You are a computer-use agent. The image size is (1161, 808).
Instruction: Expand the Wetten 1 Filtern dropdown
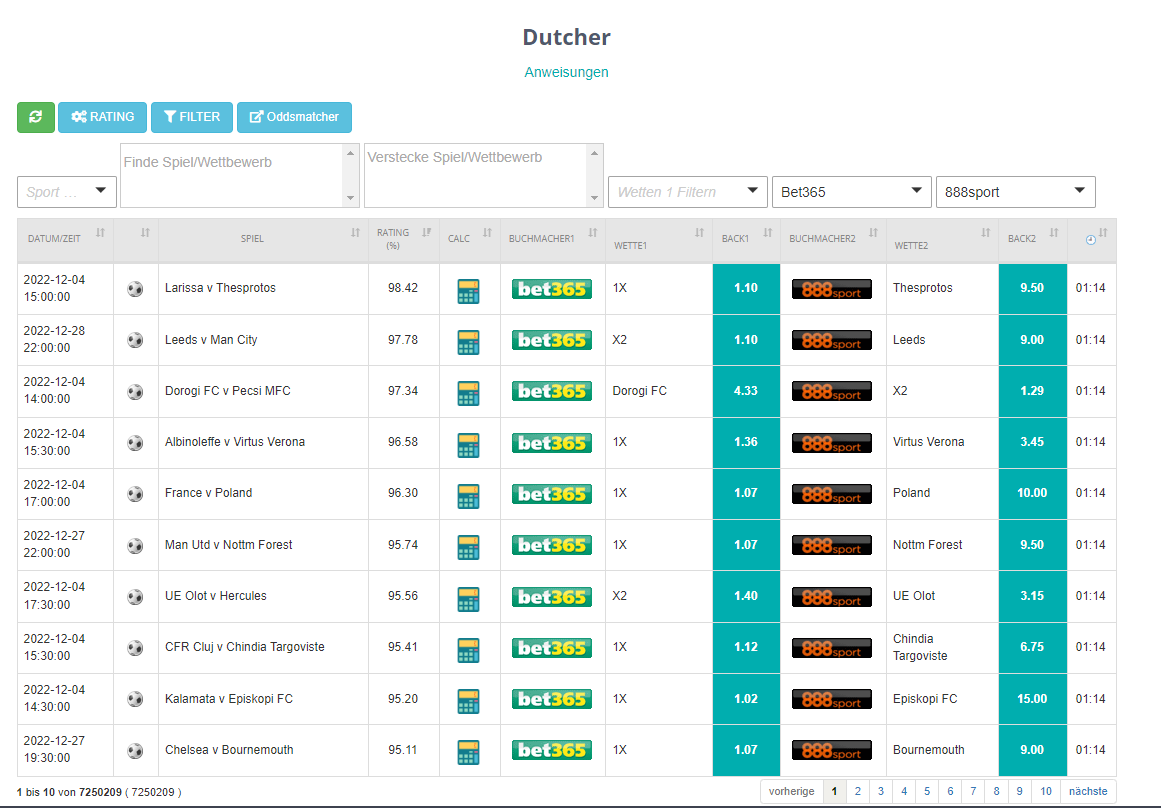tap(688, 192)
